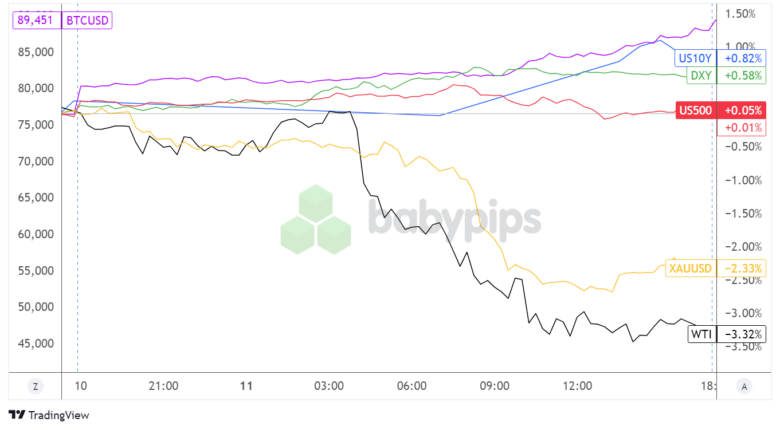Viewport: 780px width, 430px height.
Task: Click the red US500 label
Action: coord(695,110)
